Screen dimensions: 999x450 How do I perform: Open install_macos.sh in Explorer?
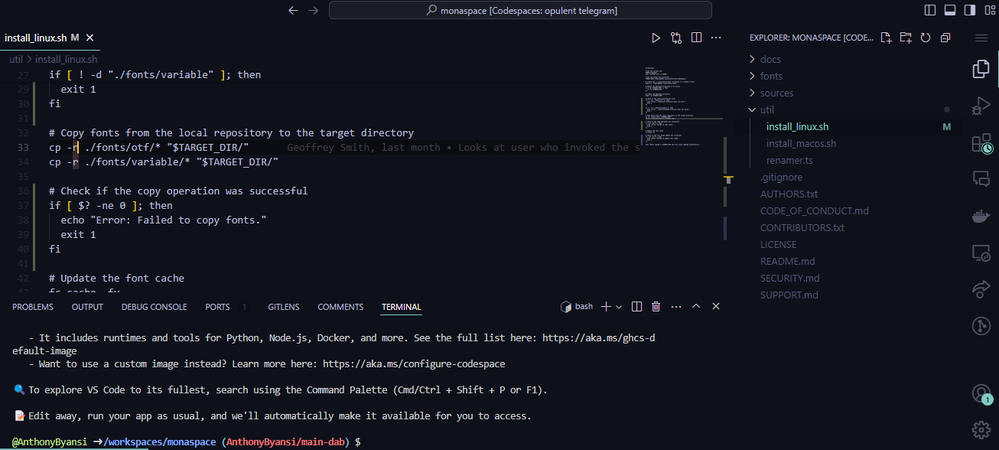pos(801,143)
